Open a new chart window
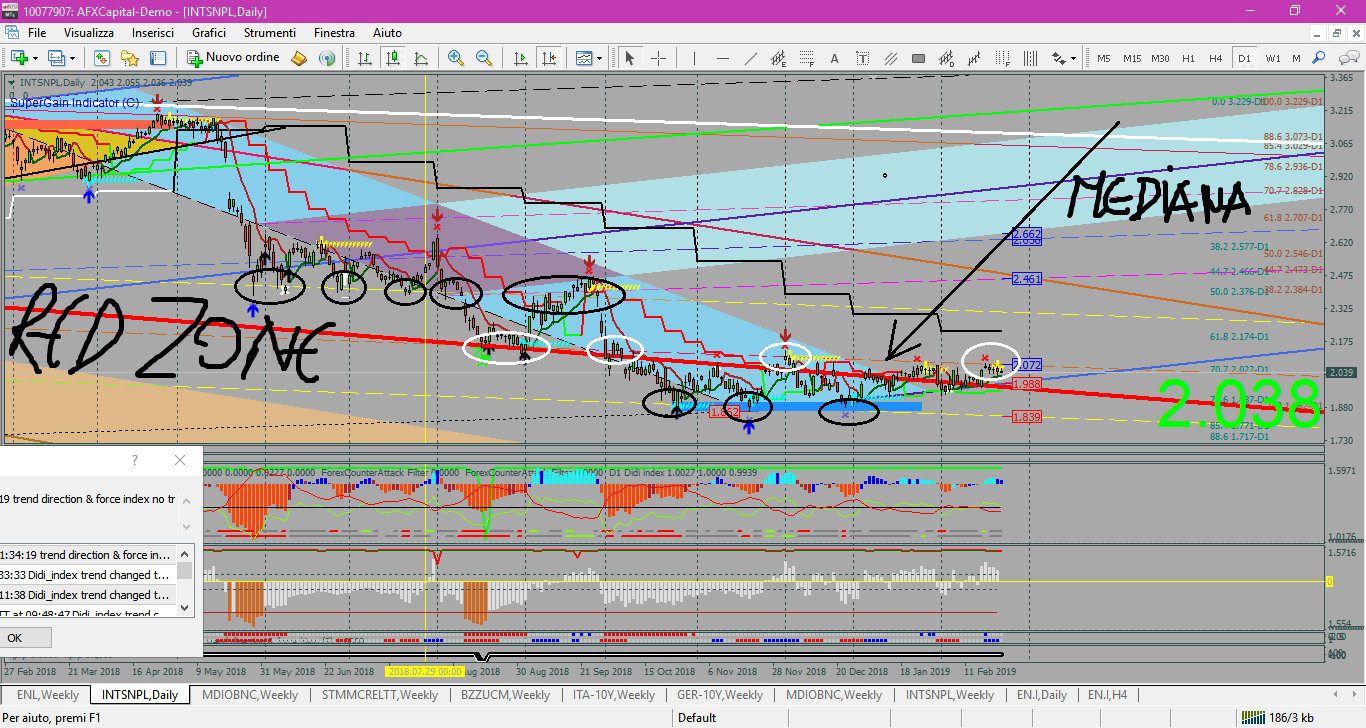The height and width of the screenshot is (728, 1366). [x=19, y=58]
